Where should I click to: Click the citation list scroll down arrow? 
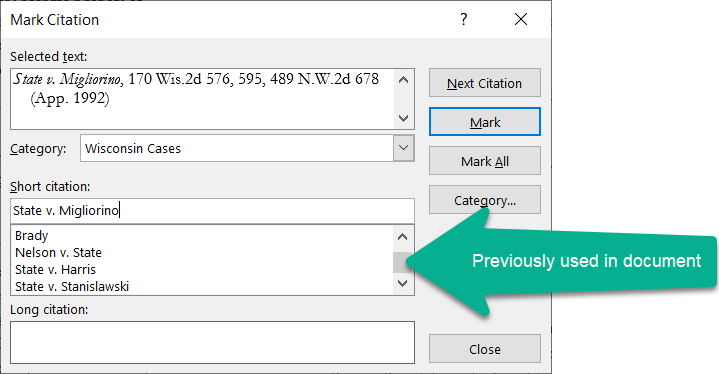coord(403,283)
